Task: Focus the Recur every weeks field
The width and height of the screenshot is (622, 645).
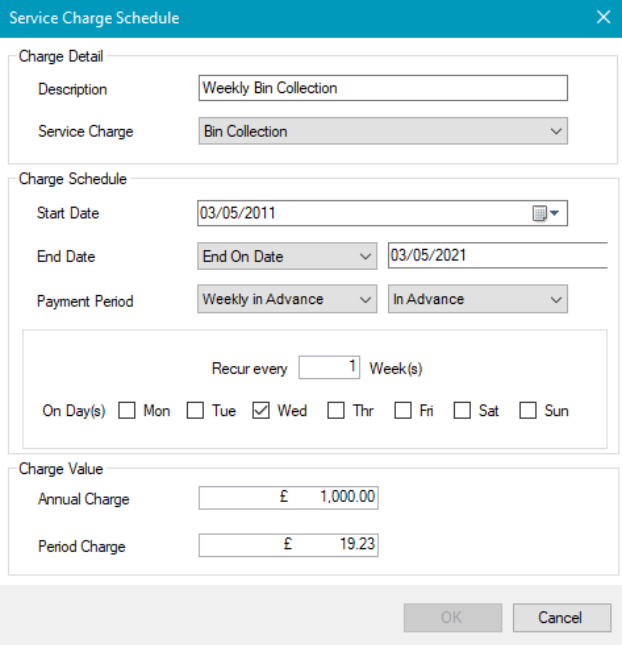Action: point(329,368)
